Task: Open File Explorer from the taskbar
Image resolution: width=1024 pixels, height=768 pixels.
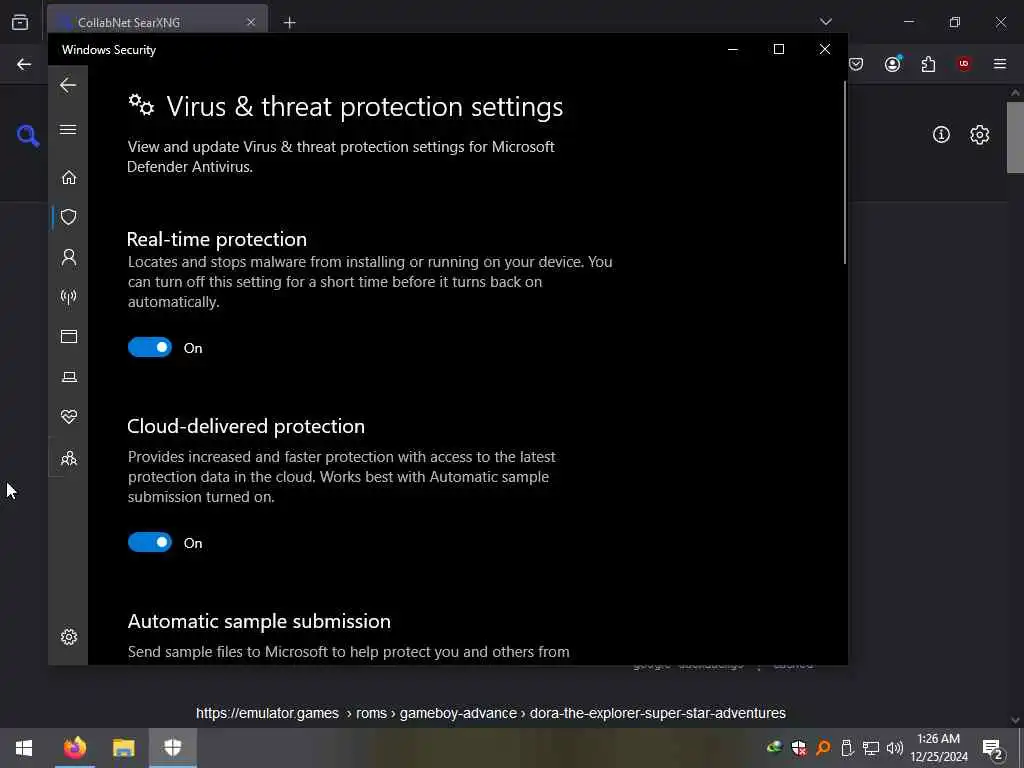Action: coord(123,748)
